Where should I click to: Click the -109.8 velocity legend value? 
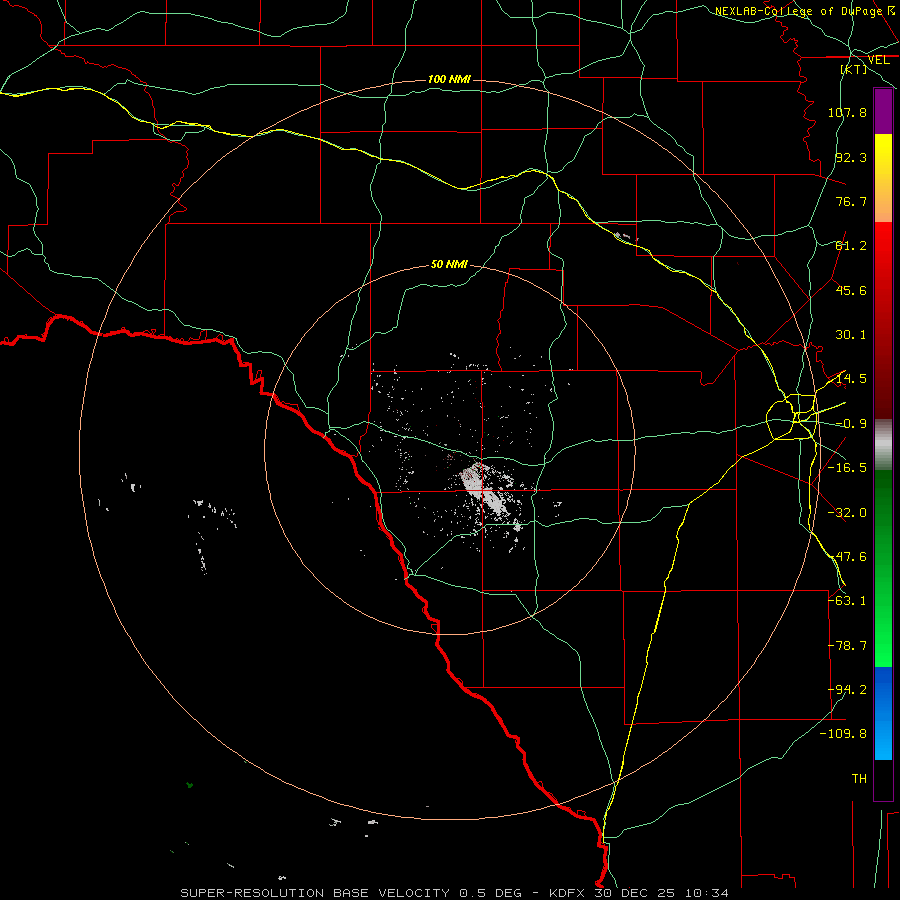coord(843,734)
